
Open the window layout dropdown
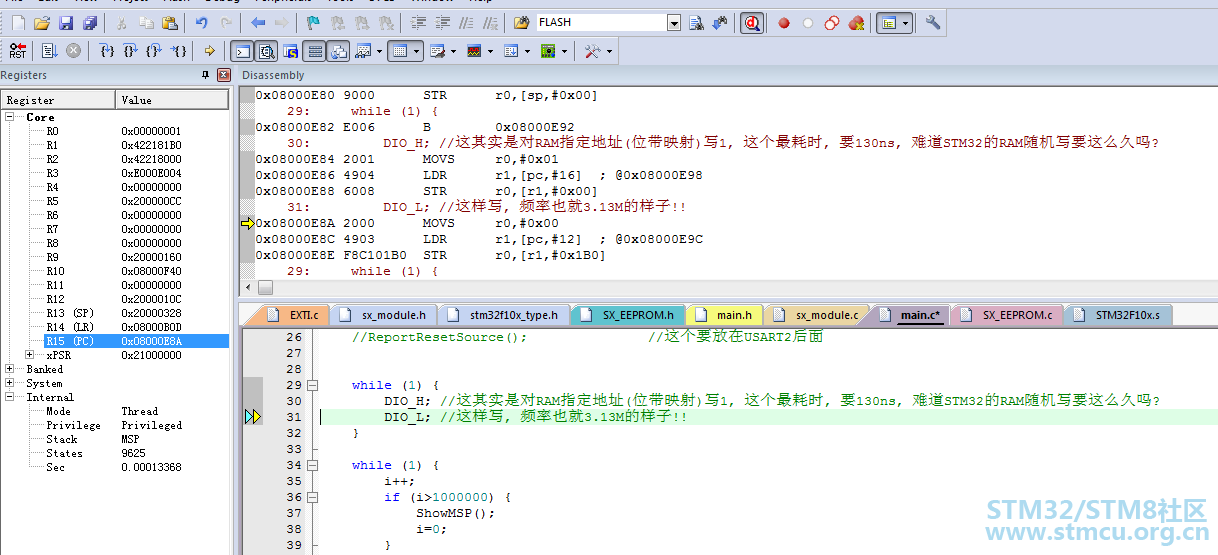click(906, 22)
